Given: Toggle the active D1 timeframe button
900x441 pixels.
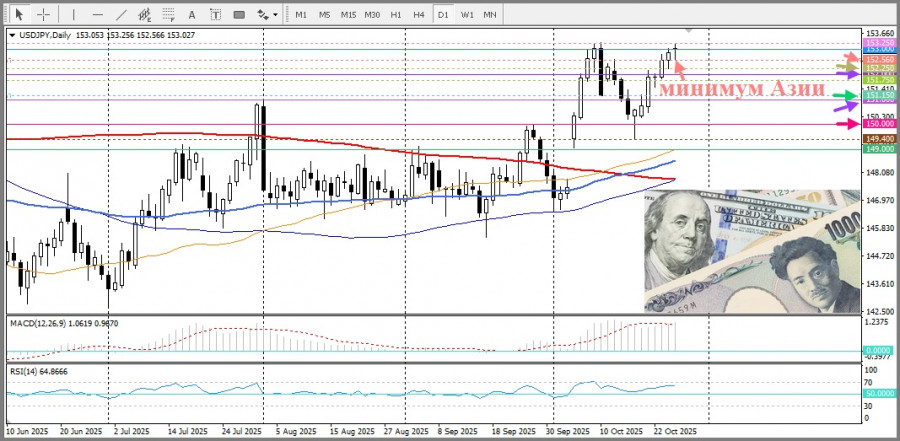Looking at the screenshot, I should (x=443, y=15).
